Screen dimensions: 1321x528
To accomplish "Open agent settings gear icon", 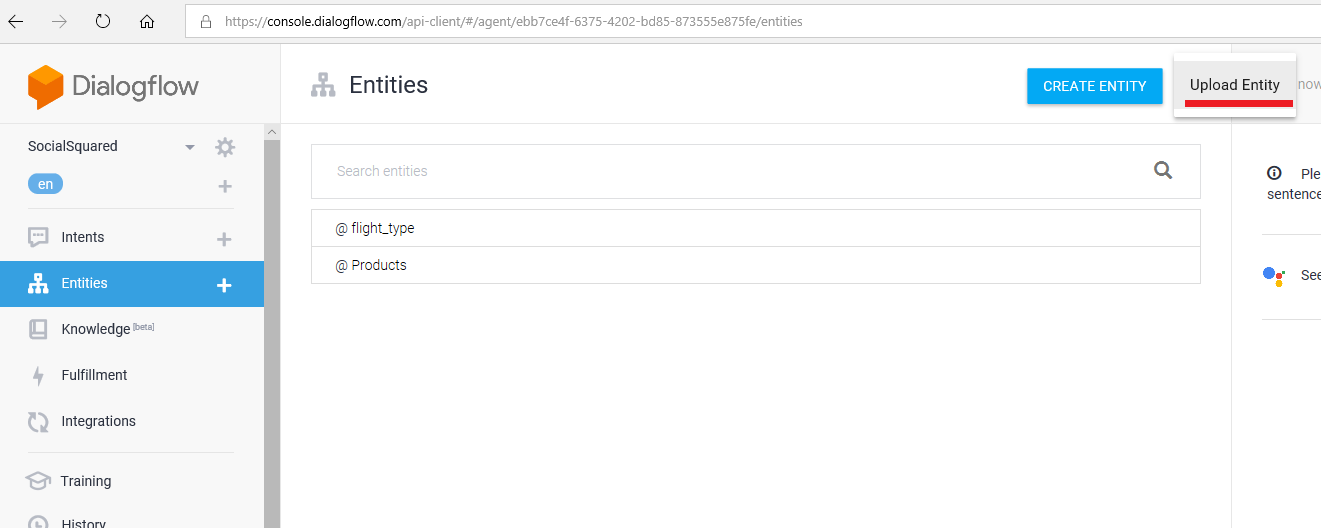I will point(225,147).
